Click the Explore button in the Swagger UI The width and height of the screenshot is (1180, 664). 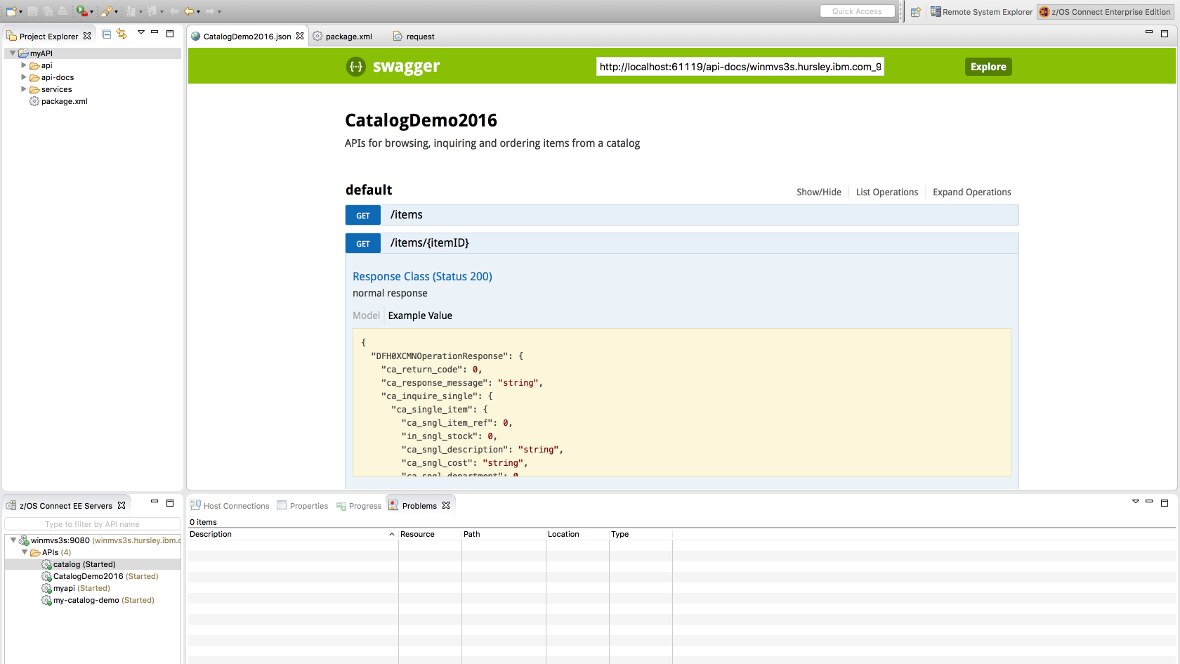[987, 66]
